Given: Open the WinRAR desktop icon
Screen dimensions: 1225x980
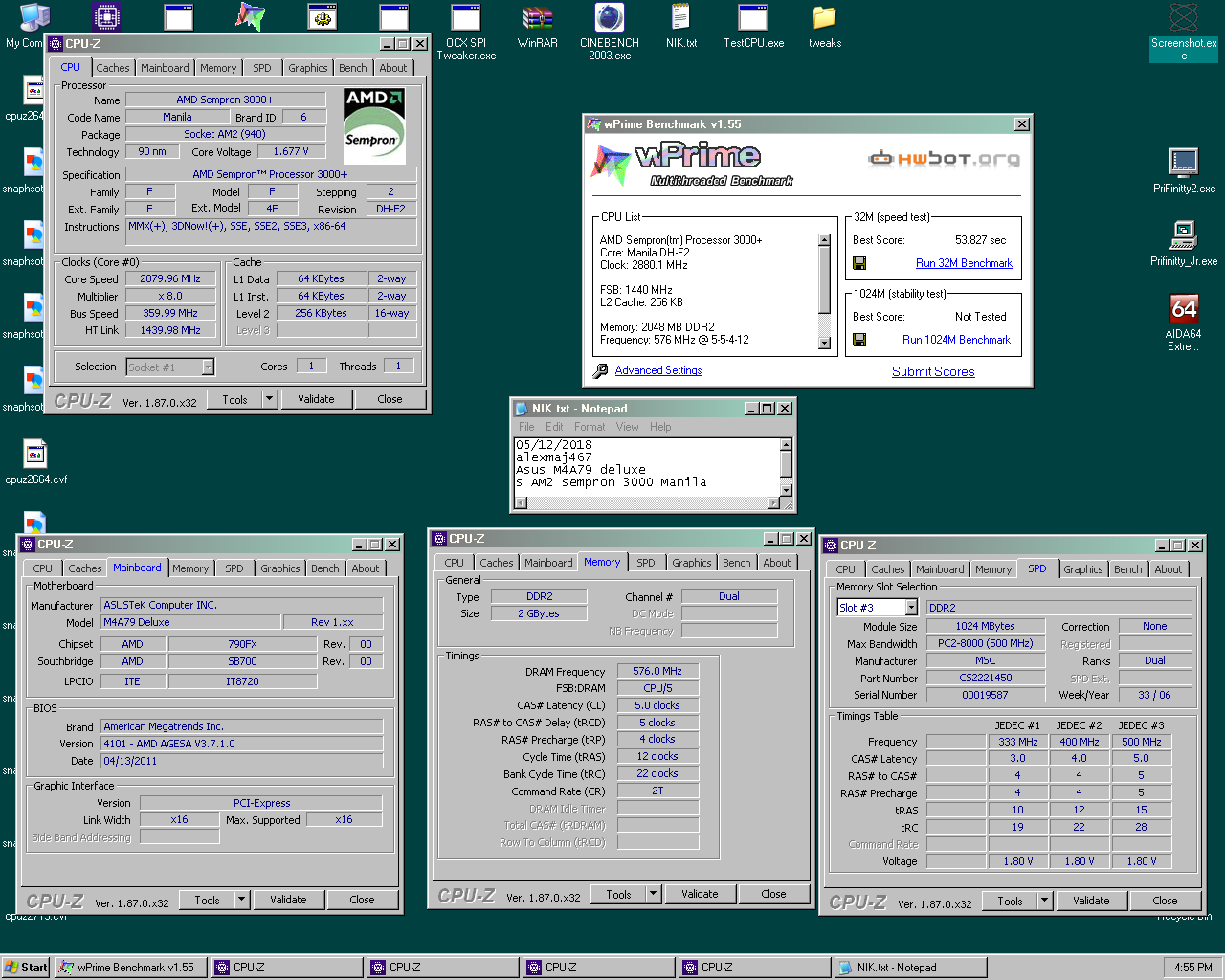Looking at the screenshot, I should pyautogui.click(x=538, y=26).
